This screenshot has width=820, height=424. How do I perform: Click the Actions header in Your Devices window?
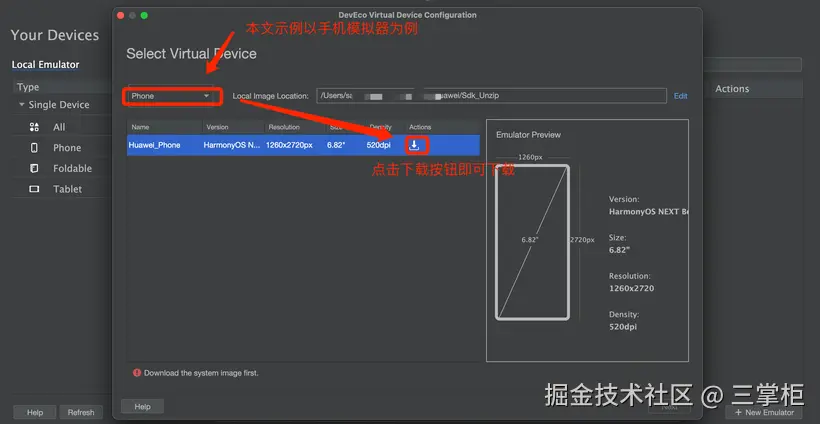[732, 89]
